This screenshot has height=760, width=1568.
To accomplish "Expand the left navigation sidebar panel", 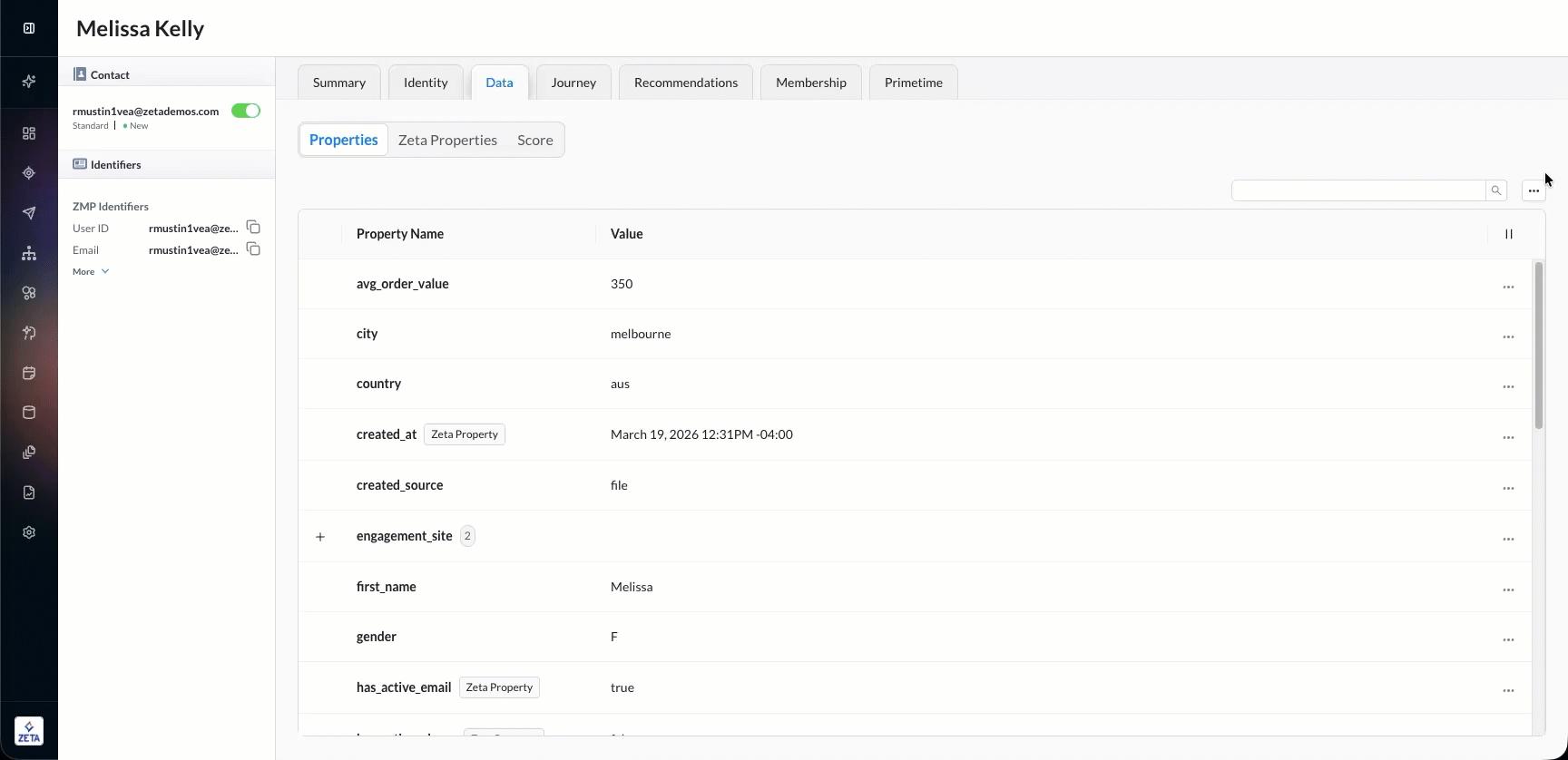I will click(29, 28).
